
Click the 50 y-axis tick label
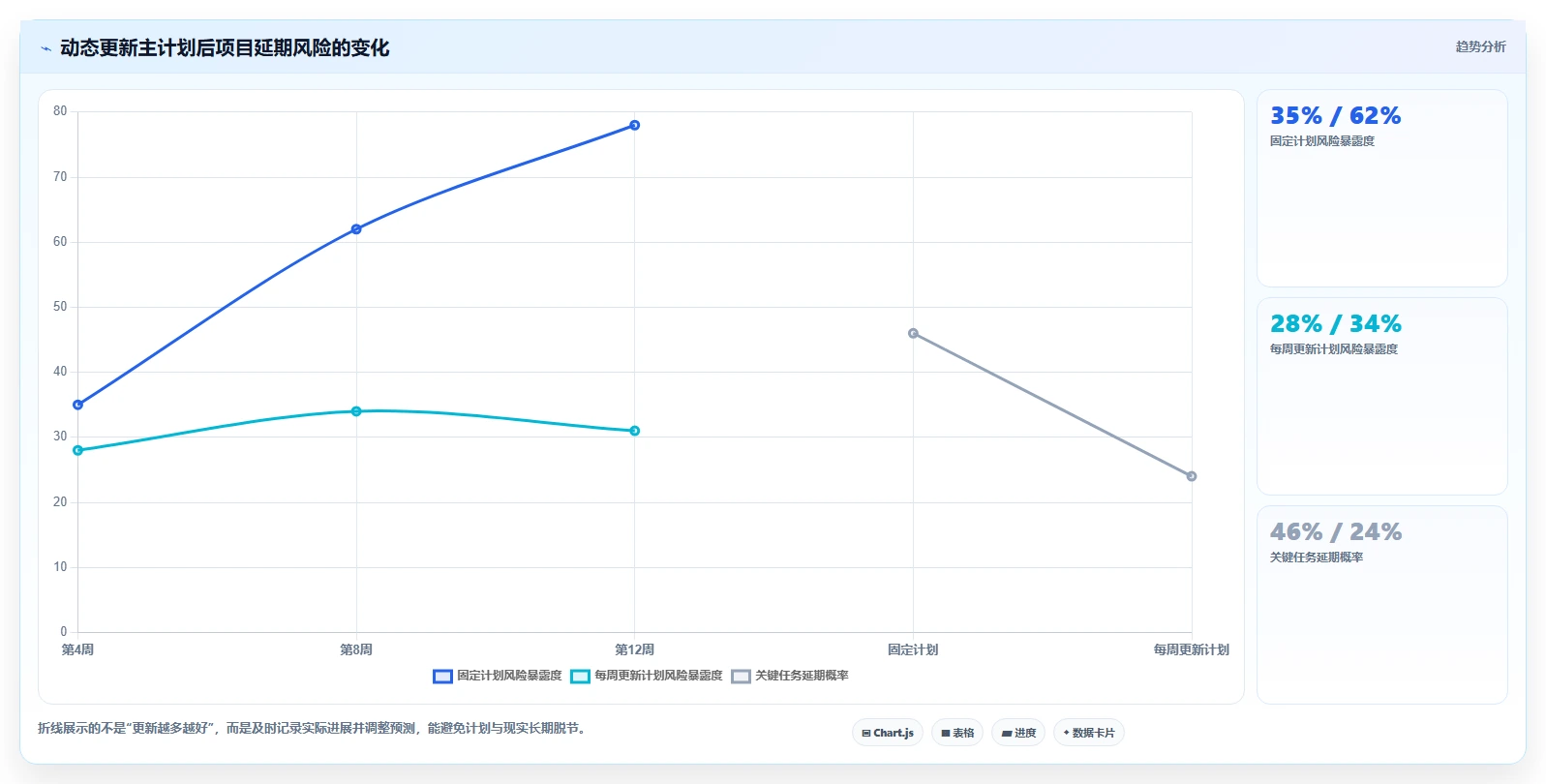click(60, 307)
